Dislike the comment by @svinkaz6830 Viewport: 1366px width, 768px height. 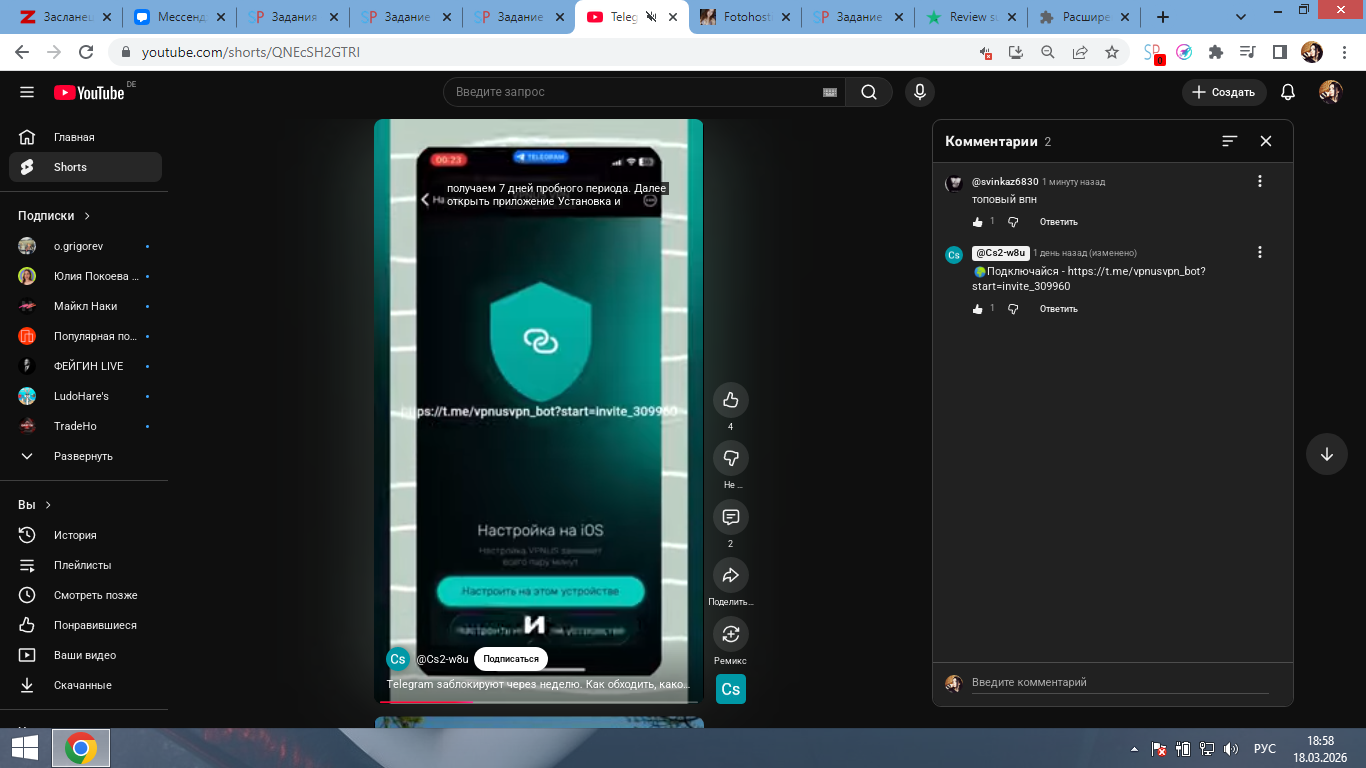coord(1013,222)
